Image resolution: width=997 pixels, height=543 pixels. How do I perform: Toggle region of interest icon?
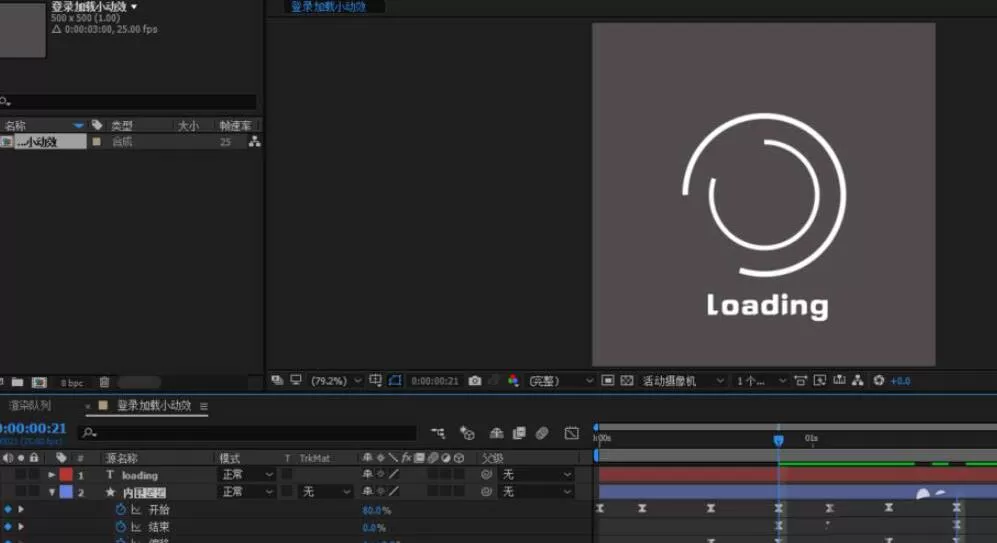coord(608,380)
